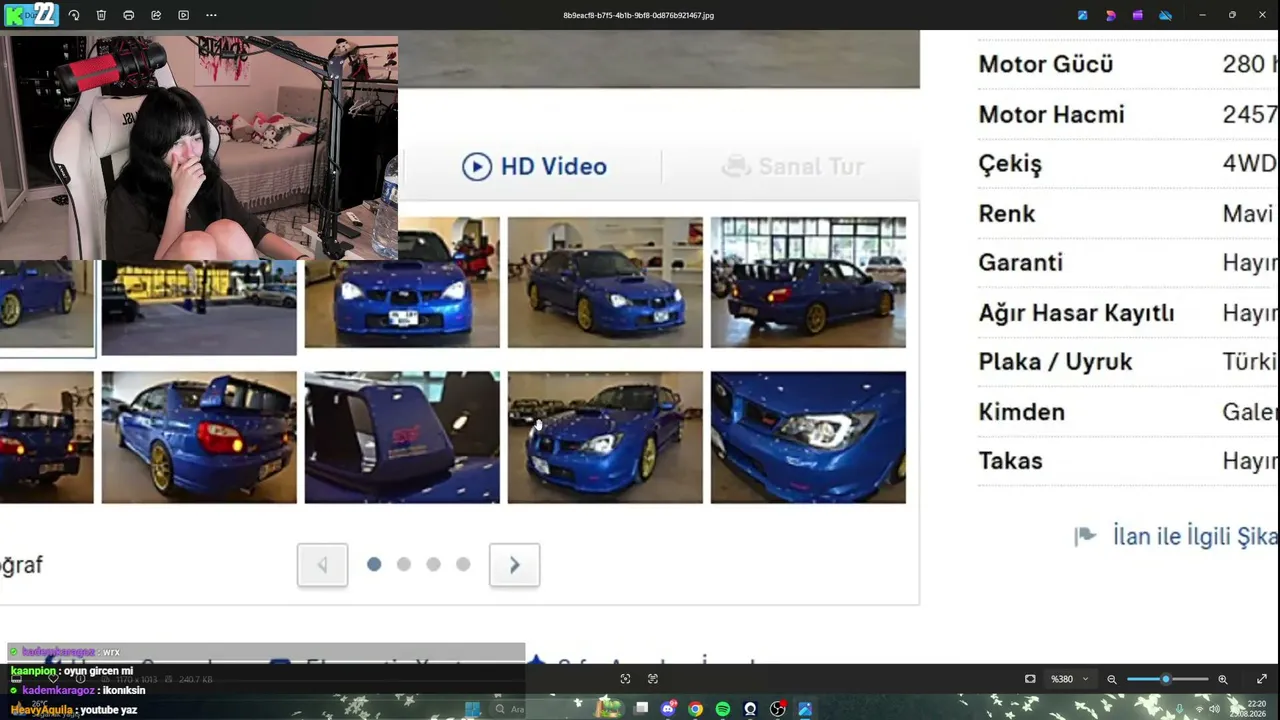Image resolution: width=1280 pixels, height=720 pixels.
Task: Click the Renk label
Action: (1006, 213)
